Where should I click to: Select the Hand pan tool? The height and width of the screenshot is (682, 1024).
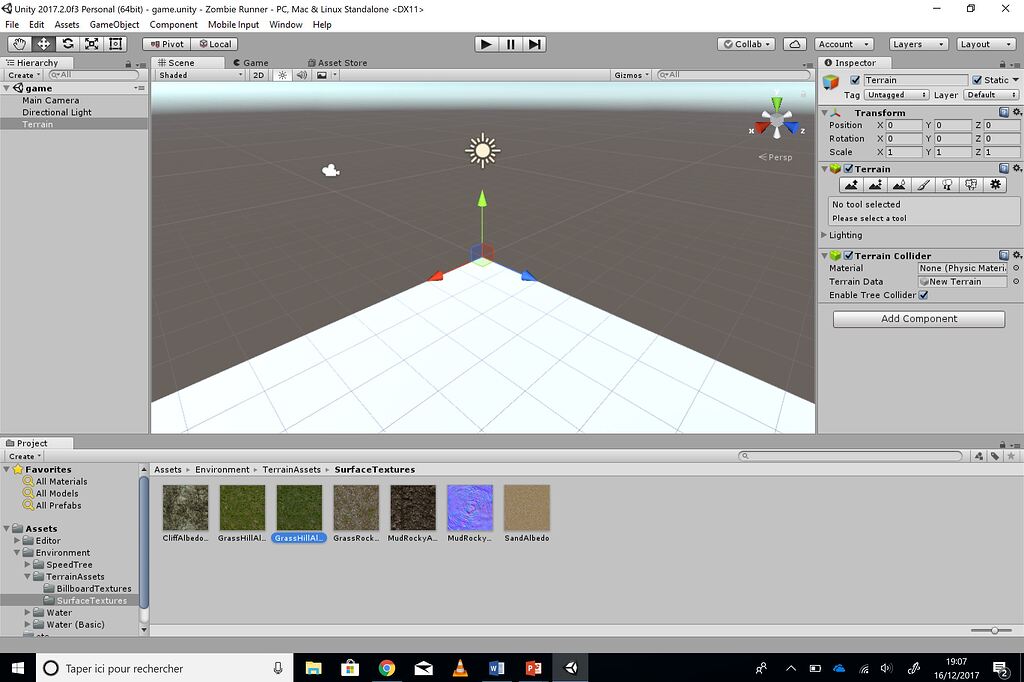point(18,43)
